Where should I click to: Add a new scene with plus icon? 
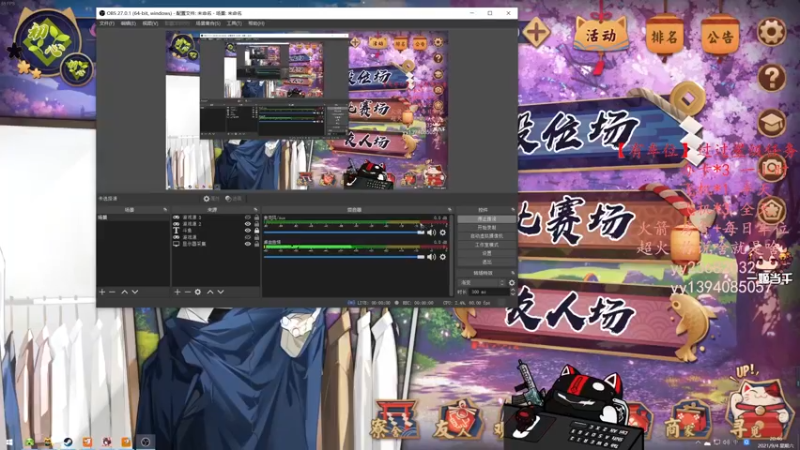(x=102, y=292)
